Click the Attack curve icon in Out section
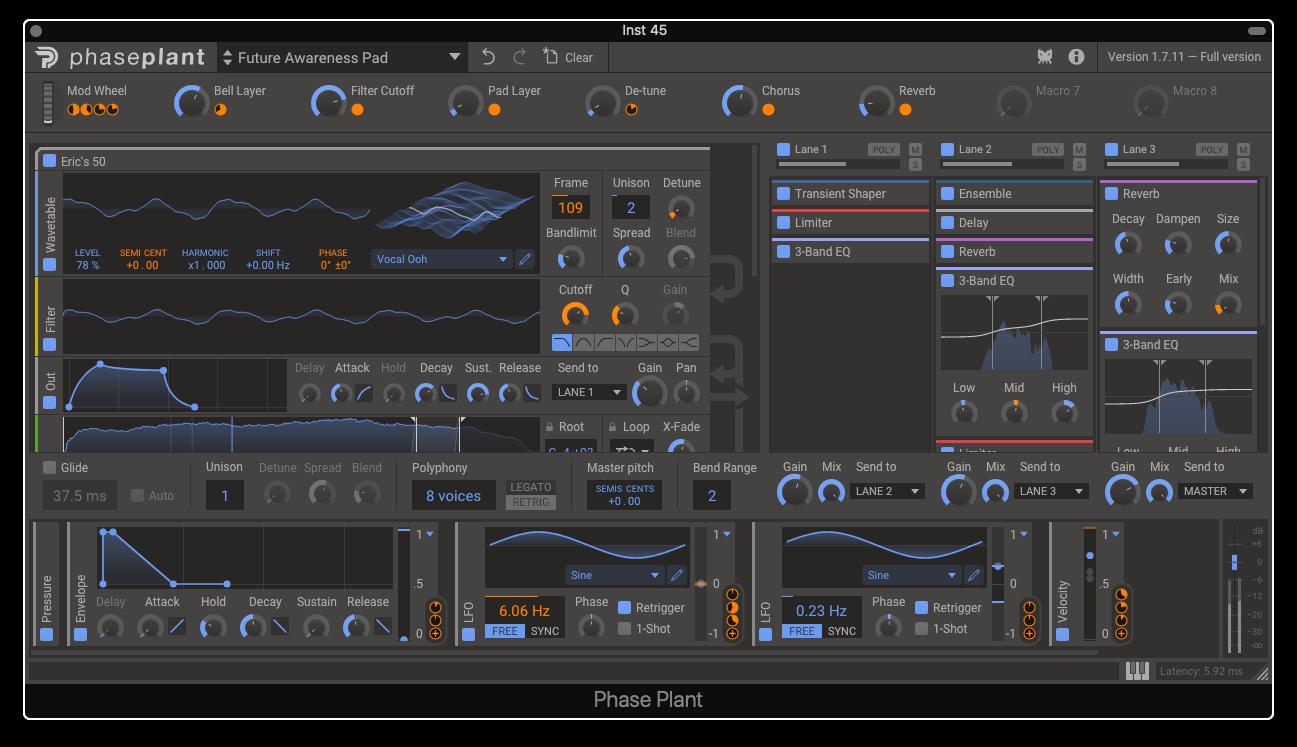 click(364, 393)
